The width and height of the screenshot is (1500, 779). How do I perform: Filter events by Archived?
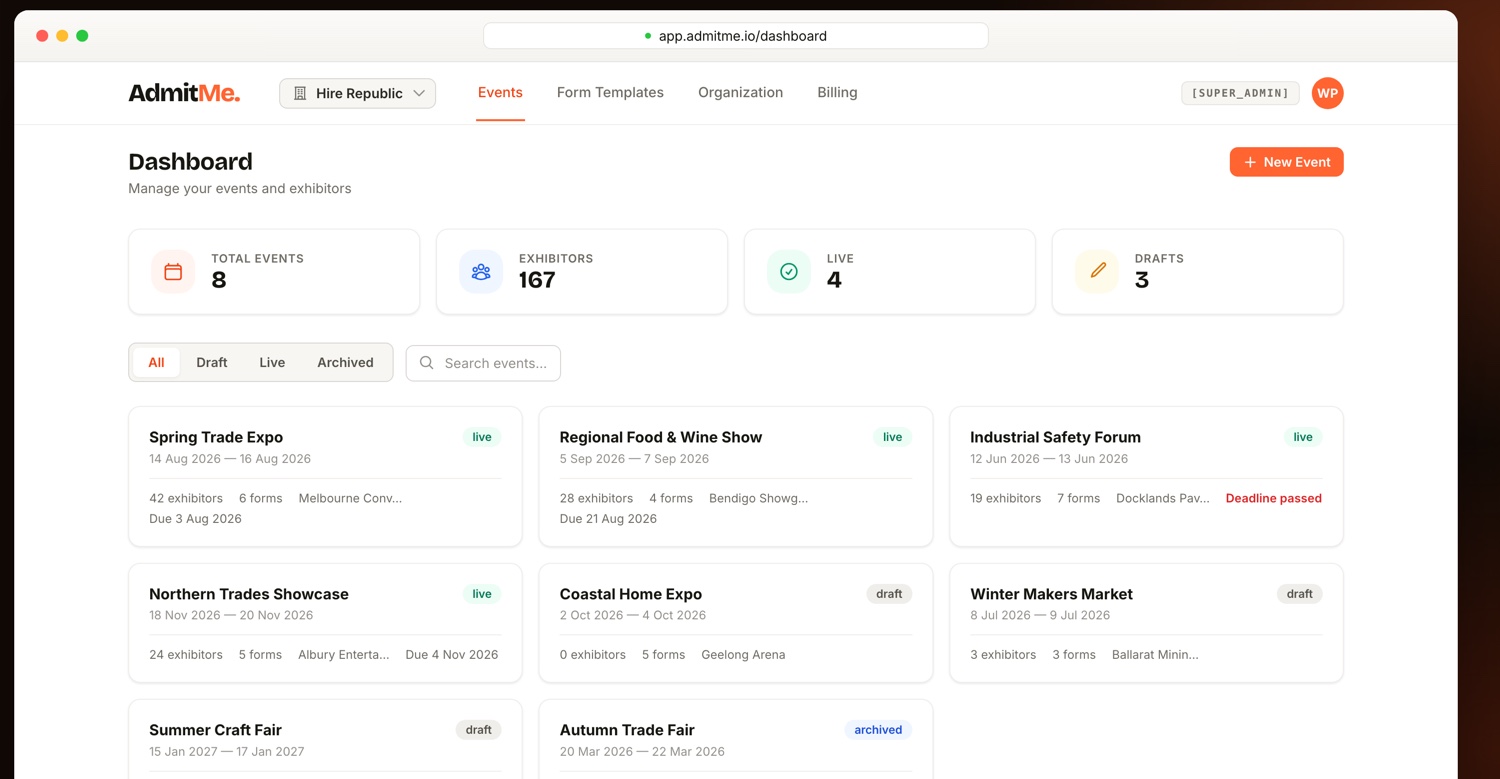(x=345, y=362)
